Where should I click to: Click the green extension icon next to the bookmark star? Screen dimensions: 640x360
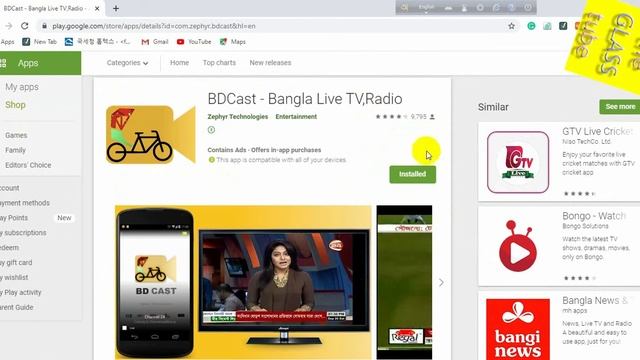[531, 26]
